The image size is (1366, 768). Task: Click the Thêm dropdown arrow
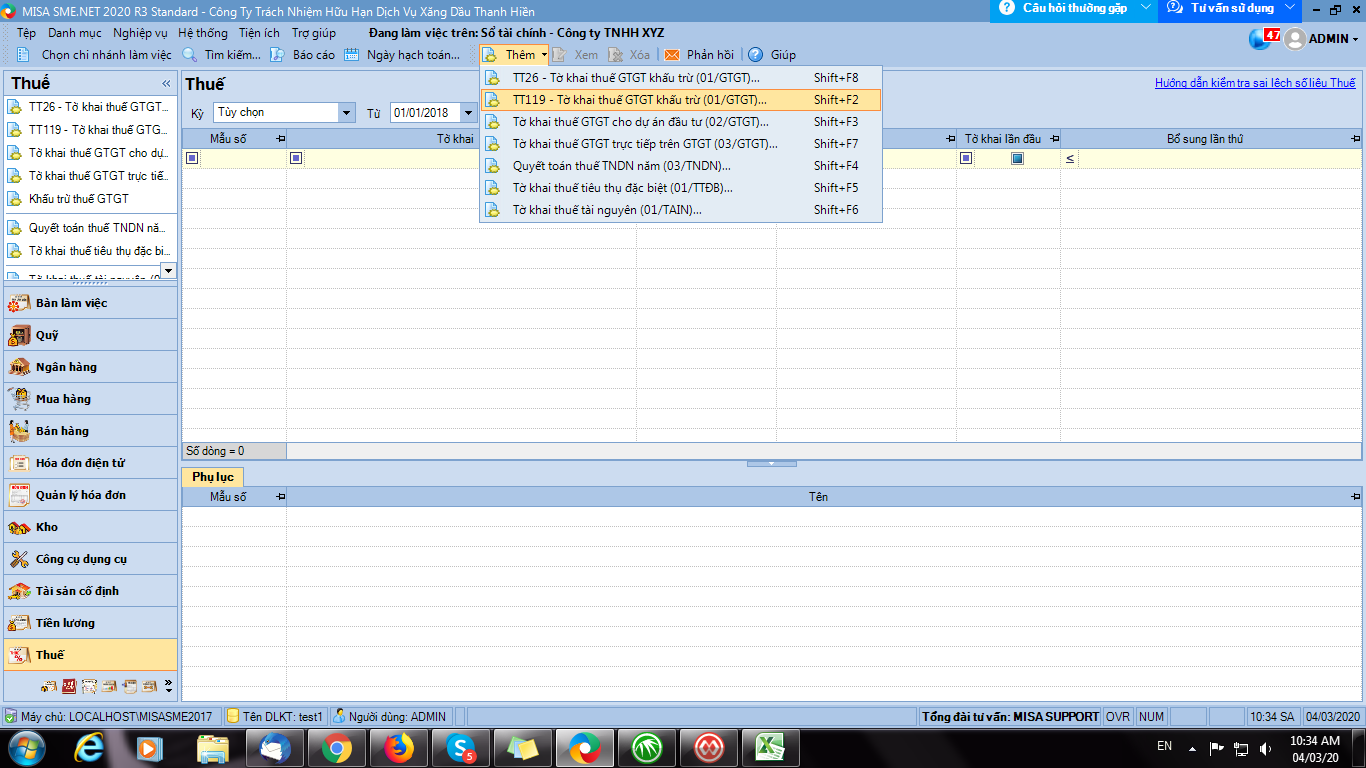(543, 55)
